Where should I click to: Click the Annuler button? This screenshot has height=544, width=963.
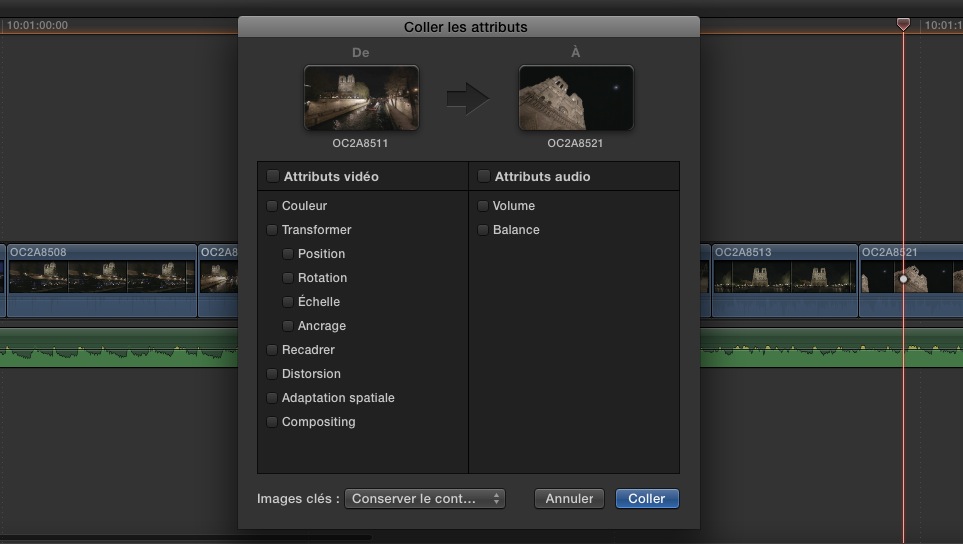point(569,499)
